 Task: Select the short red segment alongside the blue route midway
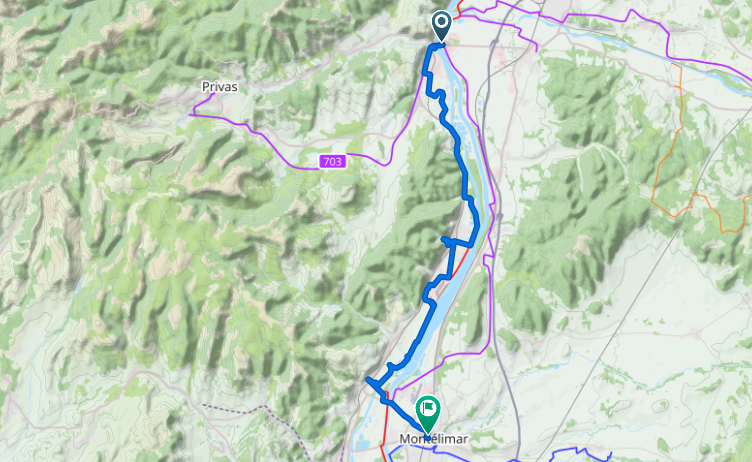460,261
